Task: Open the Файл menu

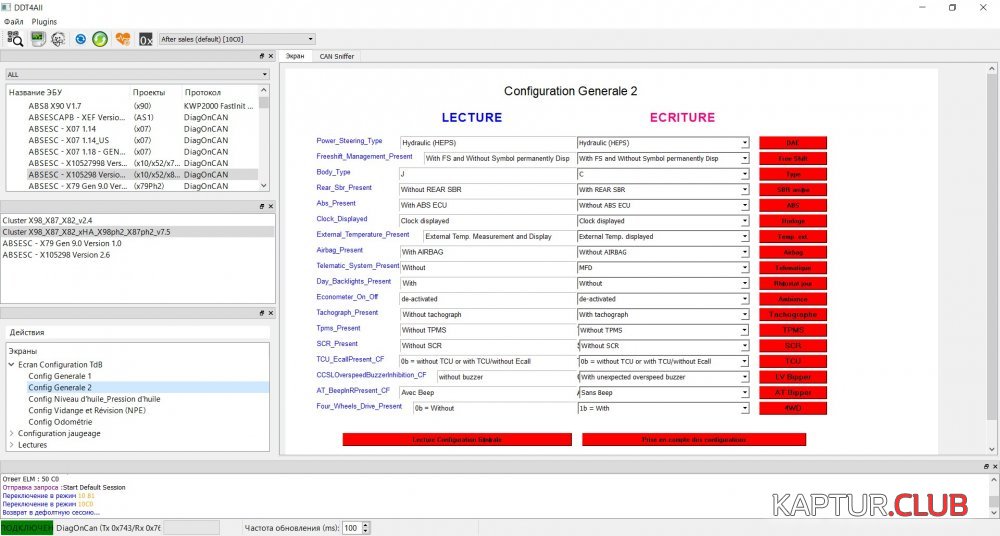Action: coord(13,22)
